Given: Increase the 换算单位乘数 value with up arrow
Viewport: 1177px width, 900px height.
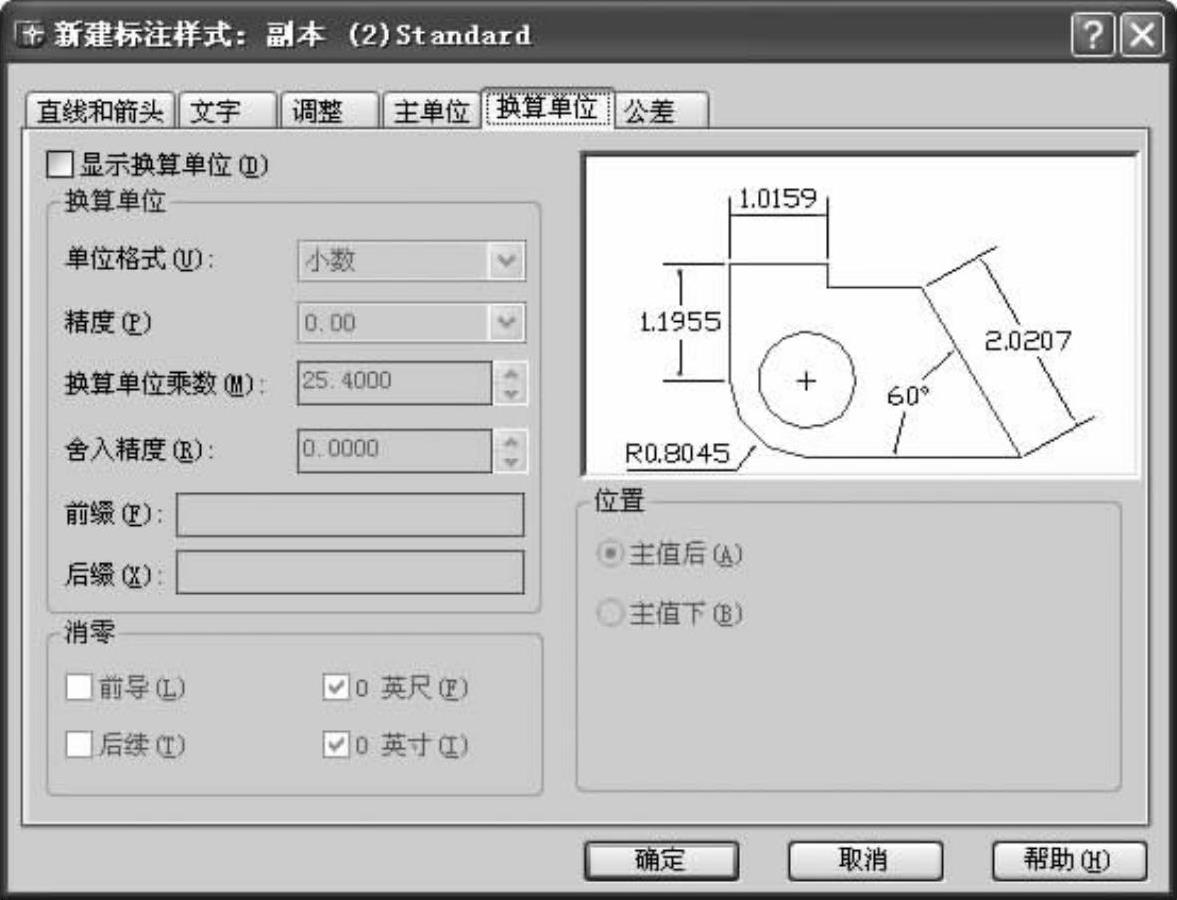Looking at the screenshot, I should [x=511, y=373].
